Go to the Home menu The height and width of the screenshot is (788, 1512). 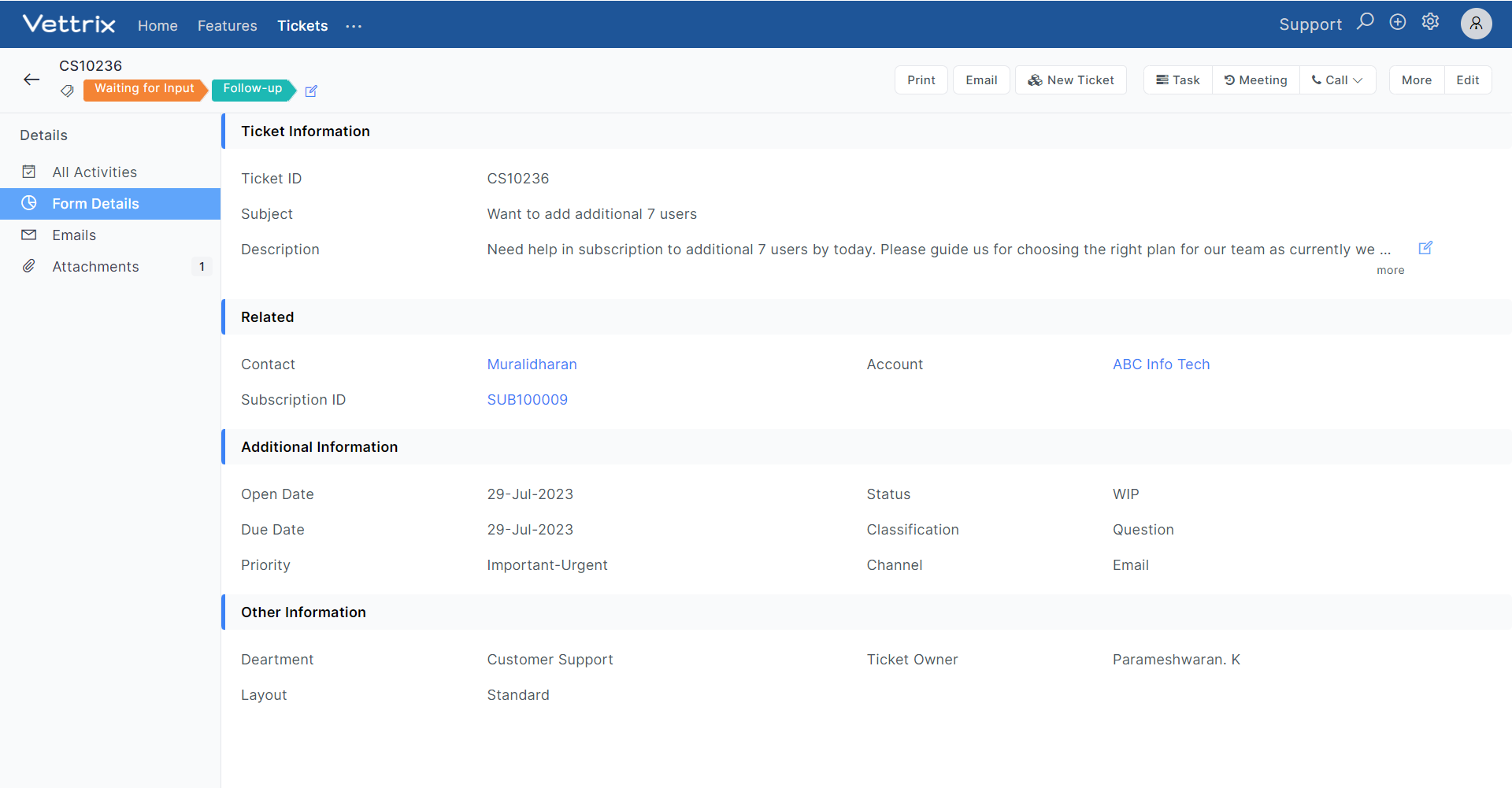pyautogui.click(x=157, y=26)
